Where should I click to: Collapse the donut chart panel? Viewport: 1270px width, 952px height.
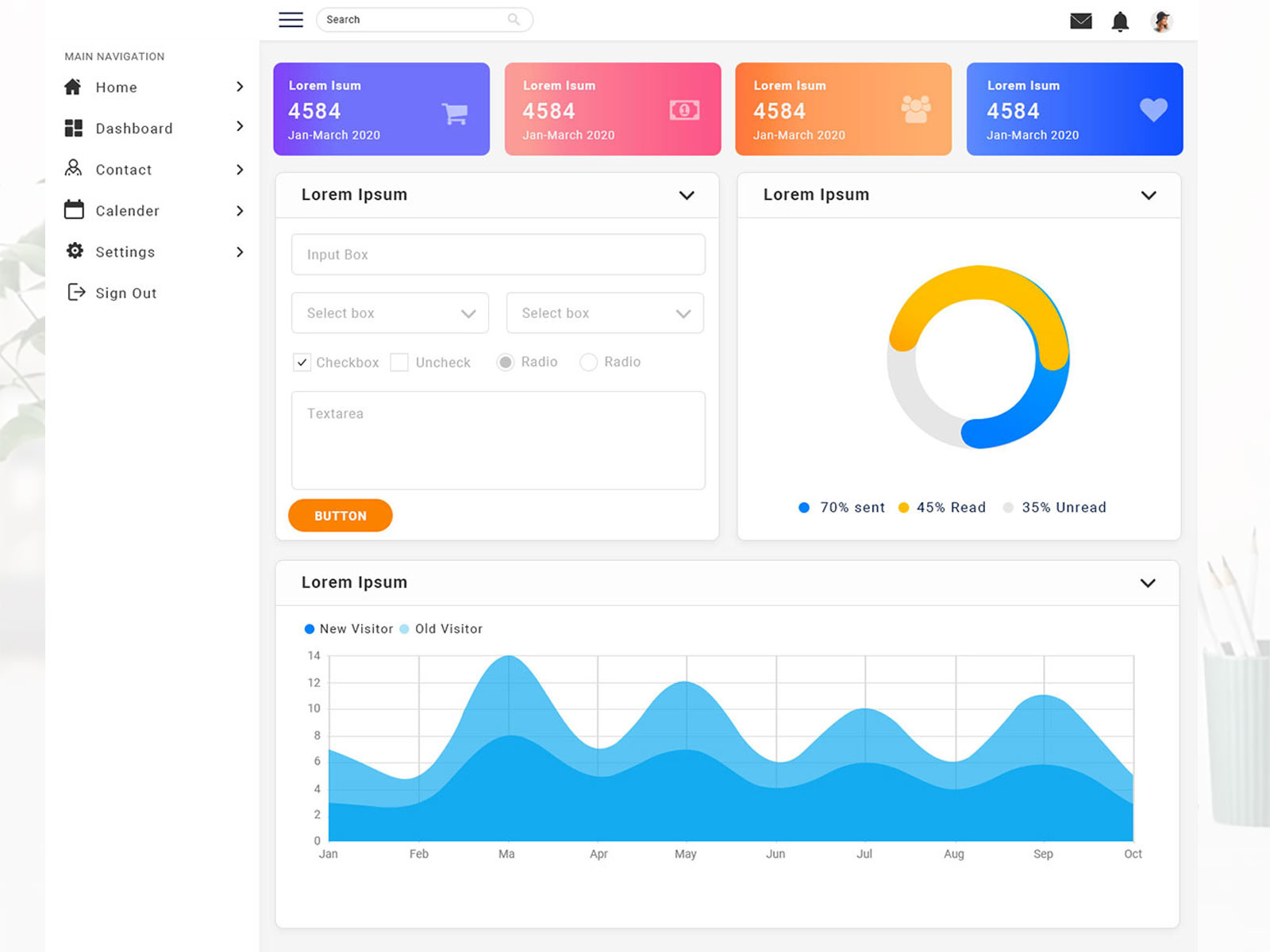1149,195
